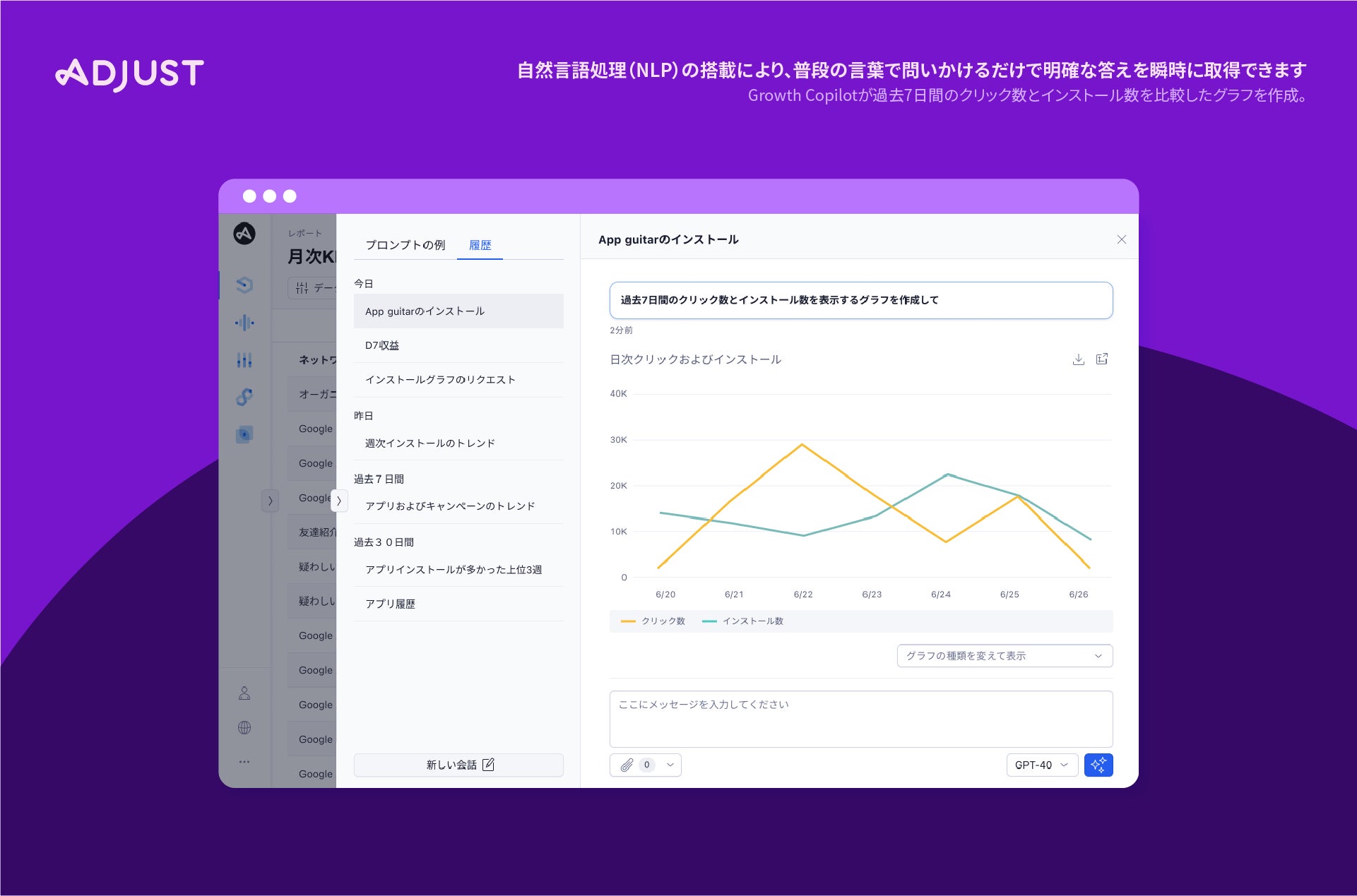1357x896 pixels.
Task: Click the Adjust logo in sidebar
Action: tap(244, 234)
